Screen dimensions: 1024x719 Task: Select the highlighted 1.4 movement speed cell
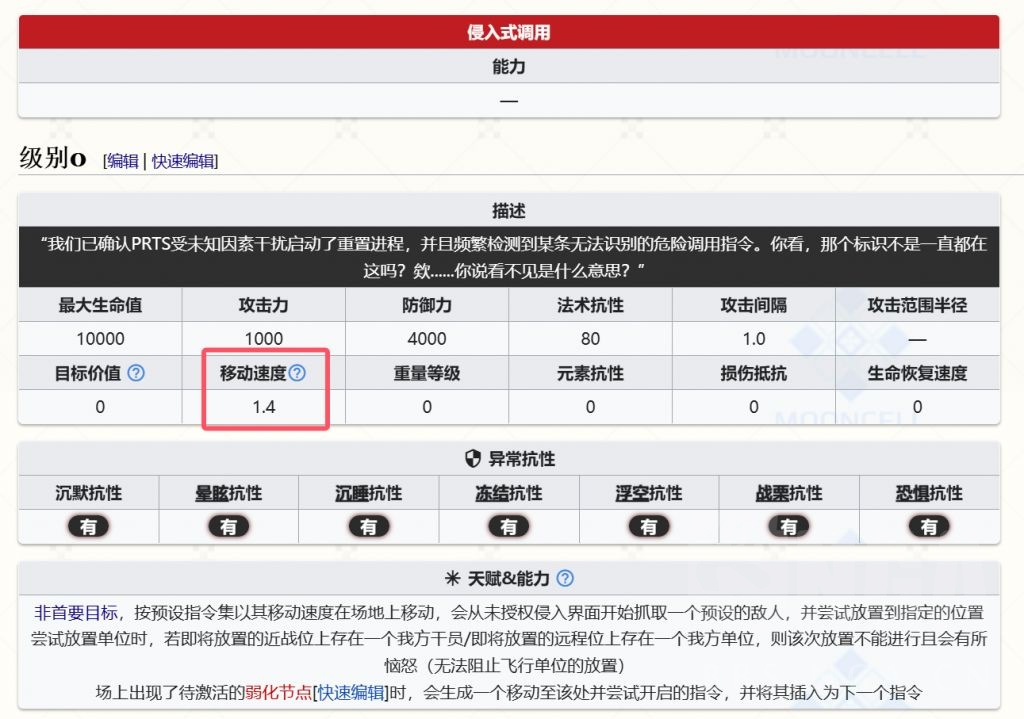click(265, 407)
